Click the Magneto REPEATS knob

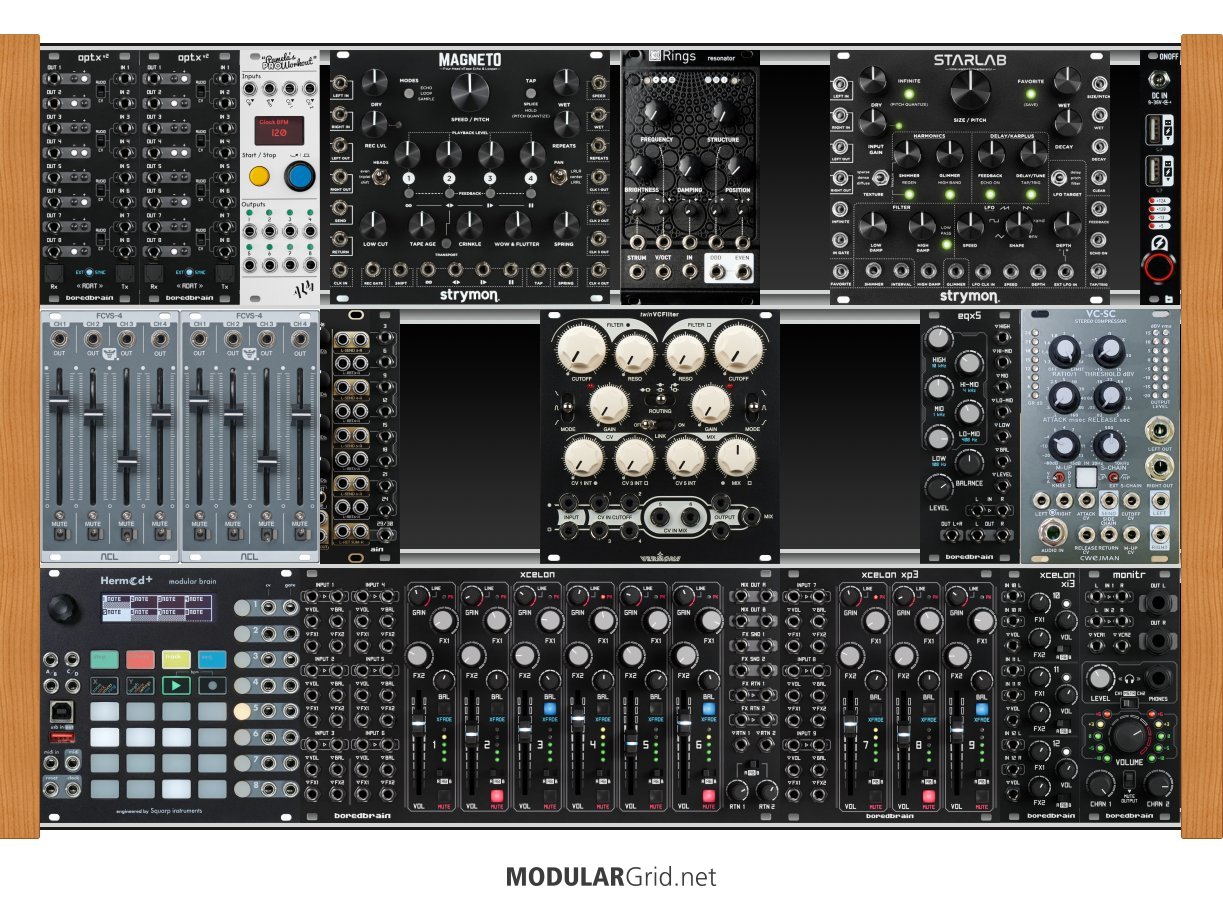(x=565, y=124)
